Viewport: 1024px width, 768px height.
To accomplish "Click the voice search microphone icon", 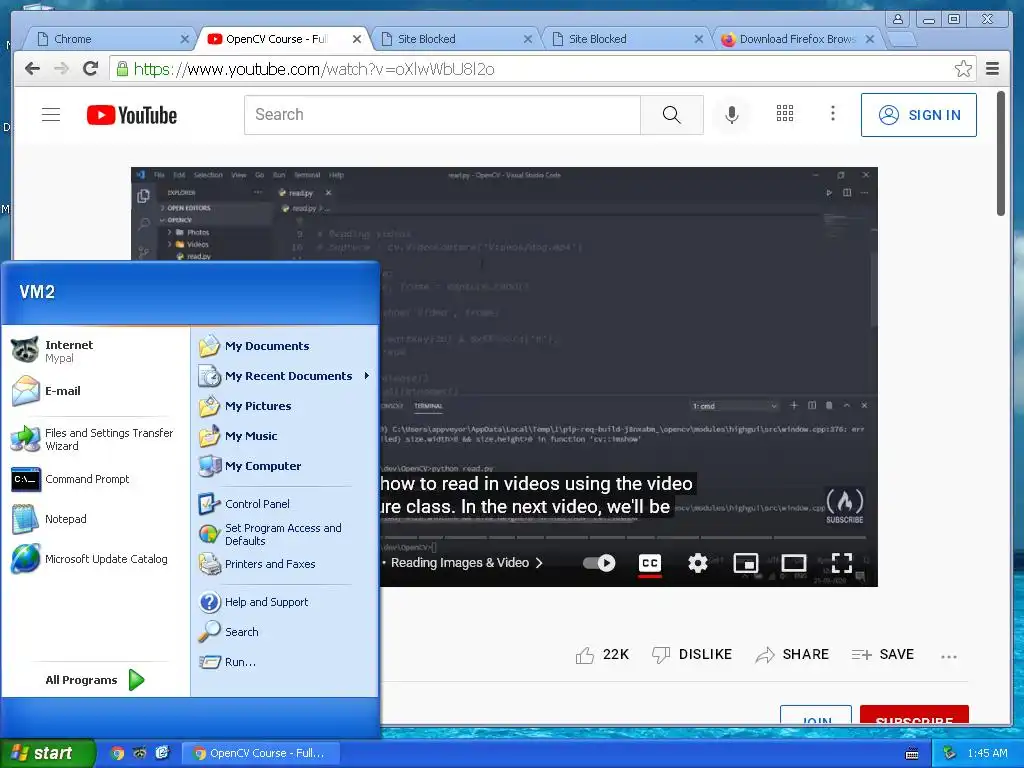I will 731,115.
